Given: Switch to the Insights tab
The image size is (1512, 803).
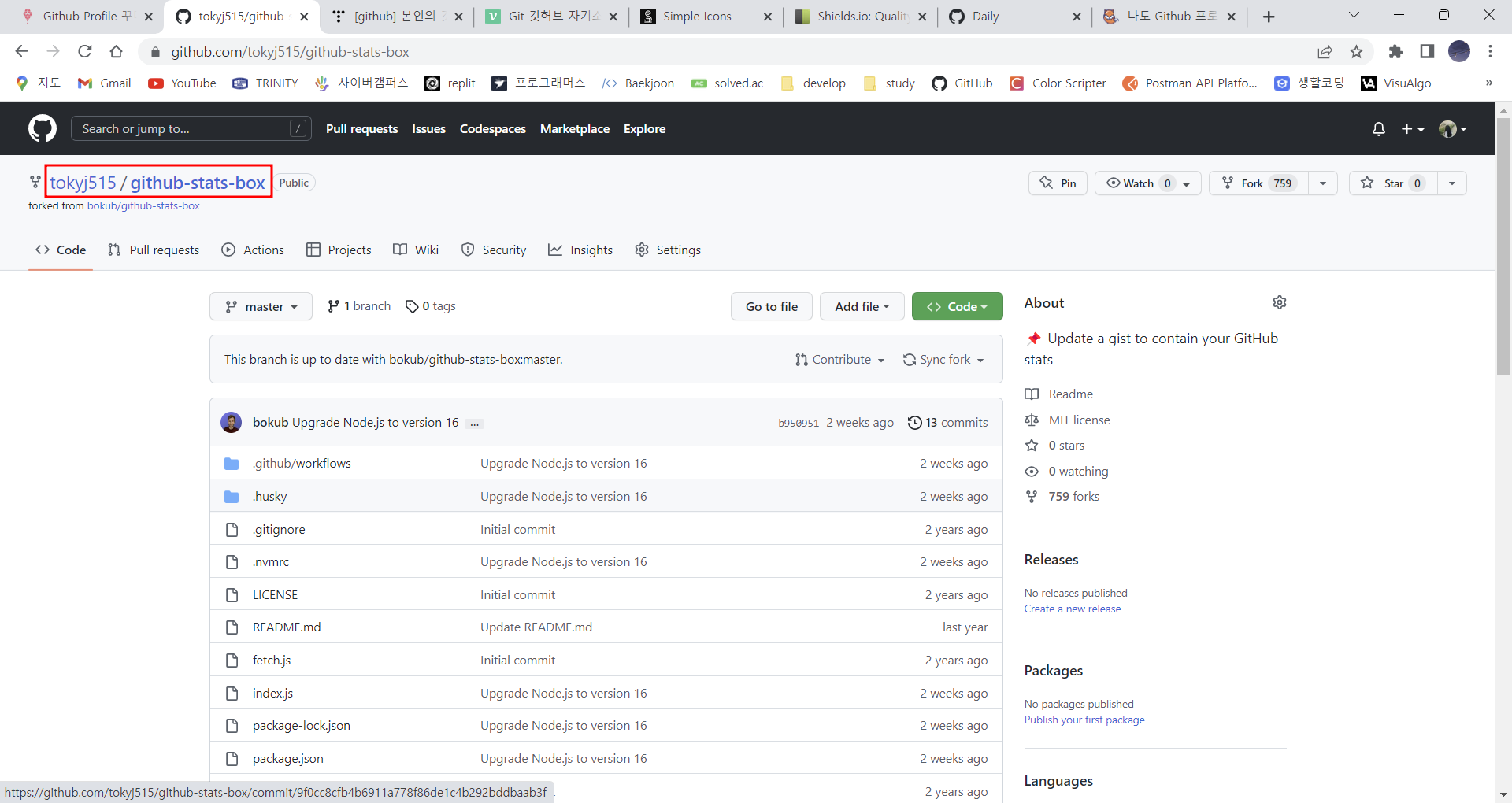Looking at the screenshot, I should point(580,250).
